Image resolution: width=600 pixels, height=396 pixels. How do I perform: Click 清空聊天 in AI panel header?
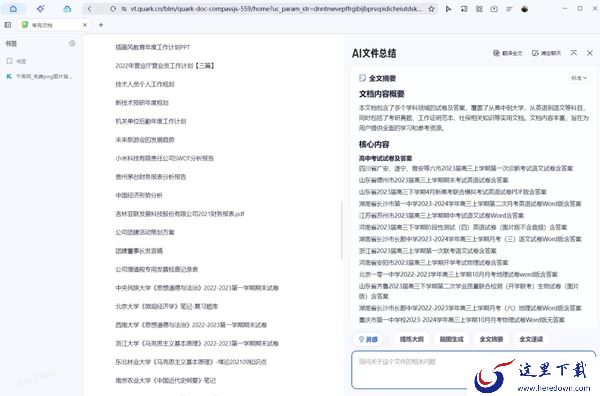click(x=546, y=53)
